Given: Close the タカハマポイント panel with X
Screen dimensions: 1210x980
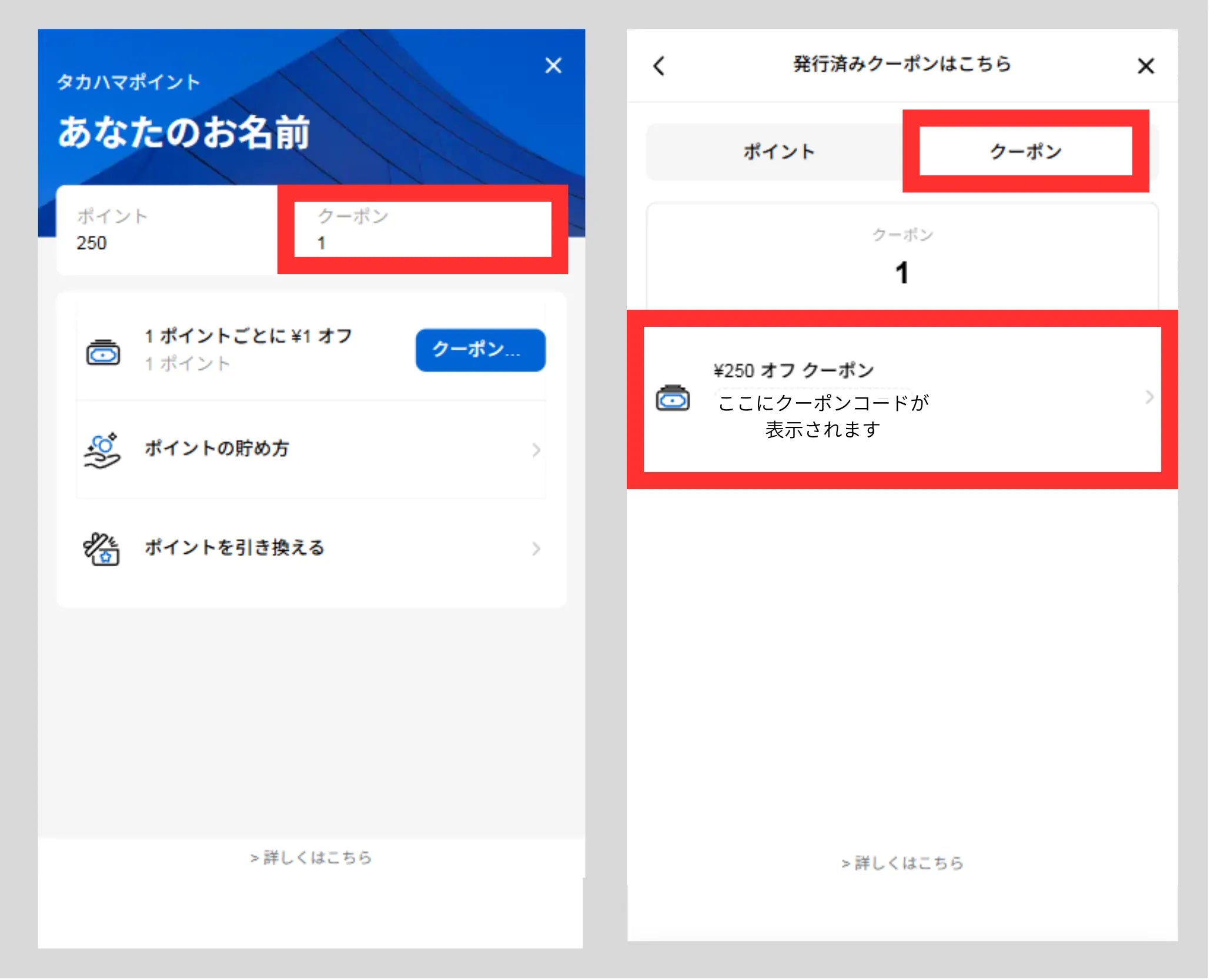Looking at the screenshot, I should pyautogui.click(x=553, y=65).
